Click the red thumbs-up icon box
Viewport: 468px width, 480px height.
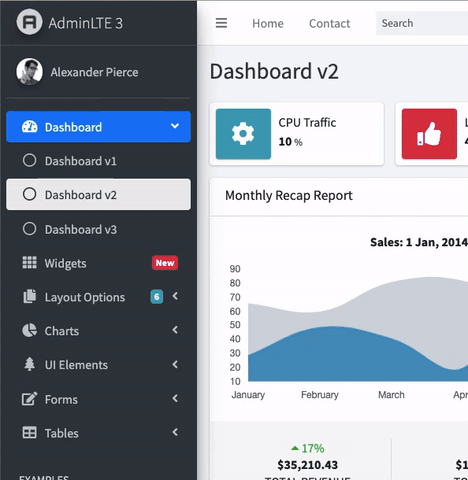[429, 134]
